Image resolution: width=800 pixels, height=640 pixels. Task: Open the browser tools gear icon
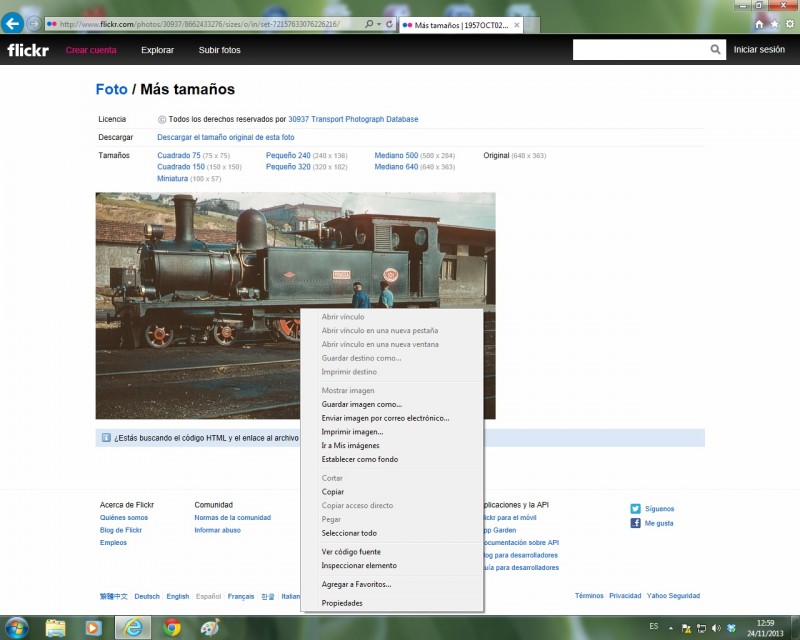click(x=790, y=24)
